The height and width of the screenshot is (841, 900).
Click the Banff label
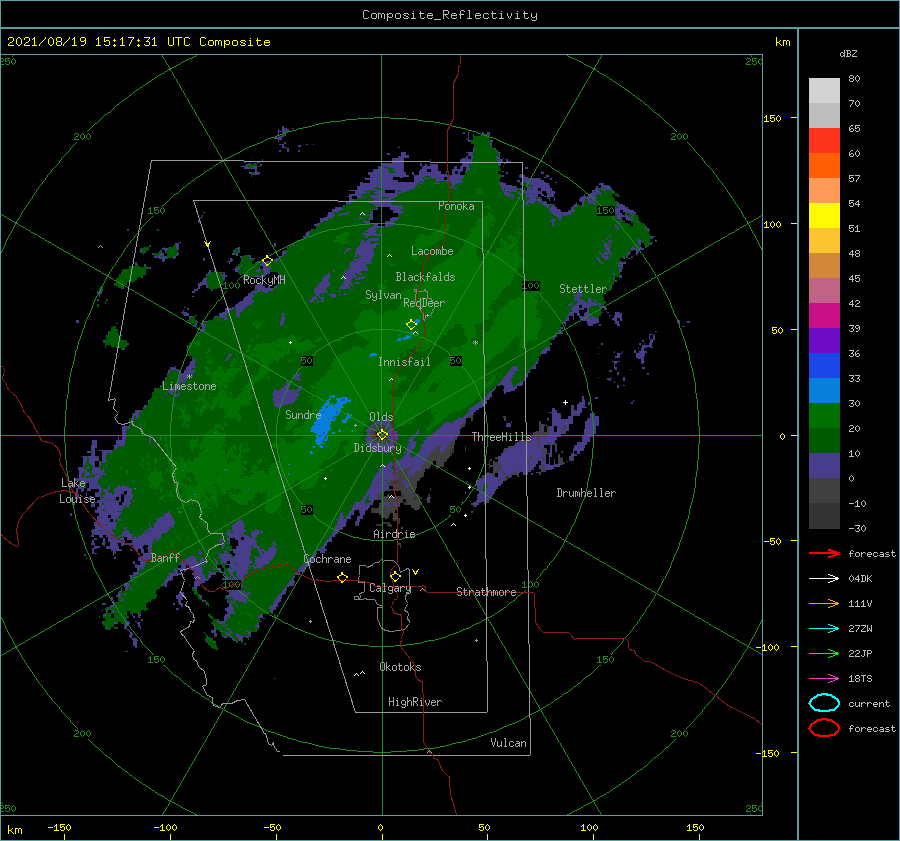(x=165, y=557)
